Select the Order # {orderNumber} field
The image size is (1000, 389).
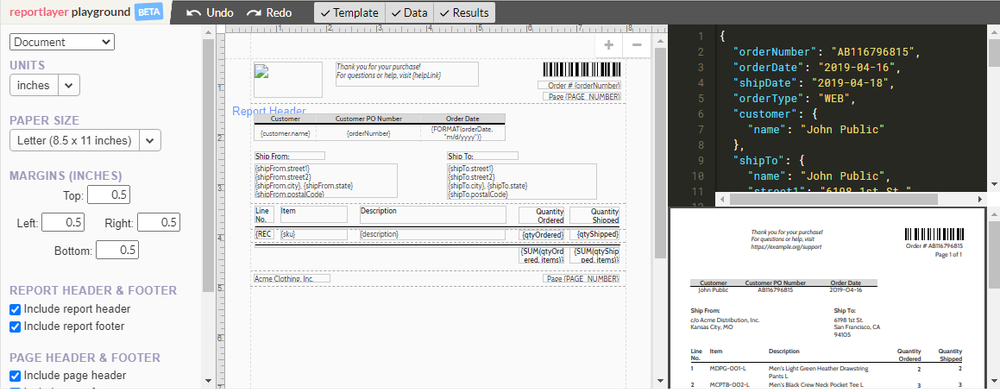tap(579, 85)
